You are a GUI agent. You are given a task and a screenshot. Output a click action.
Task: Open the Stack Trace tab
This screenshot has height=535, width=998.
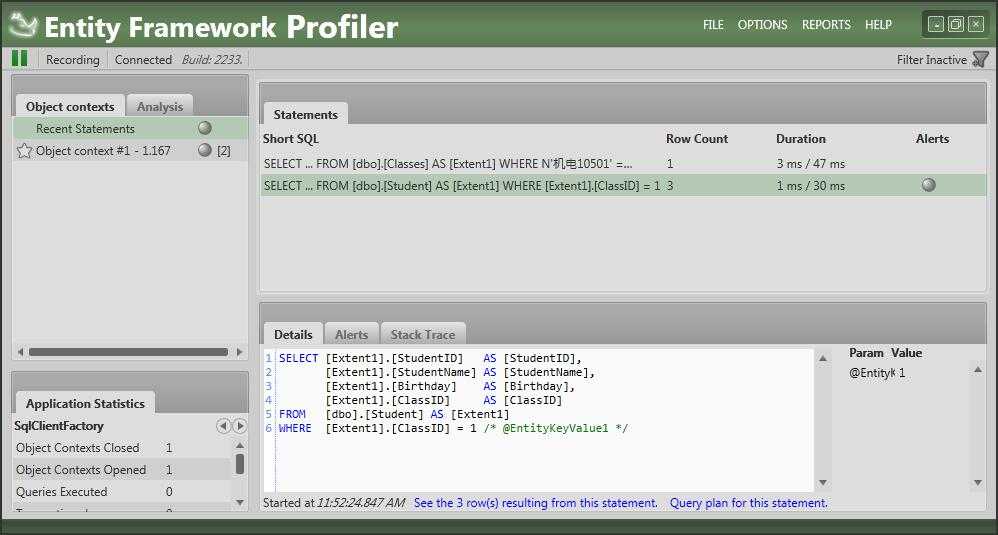point(423,334)
